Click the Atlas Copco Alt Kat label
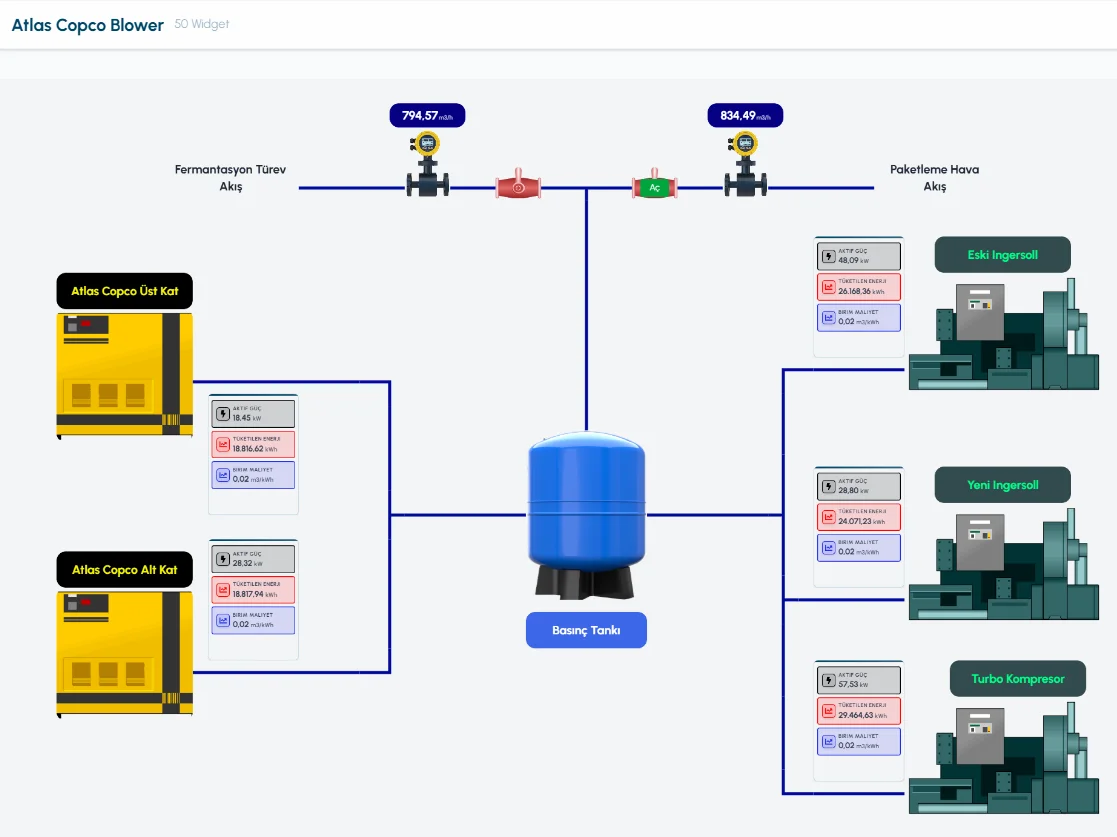The height and width of the screenshot is (837, 1117). point(125,569)
